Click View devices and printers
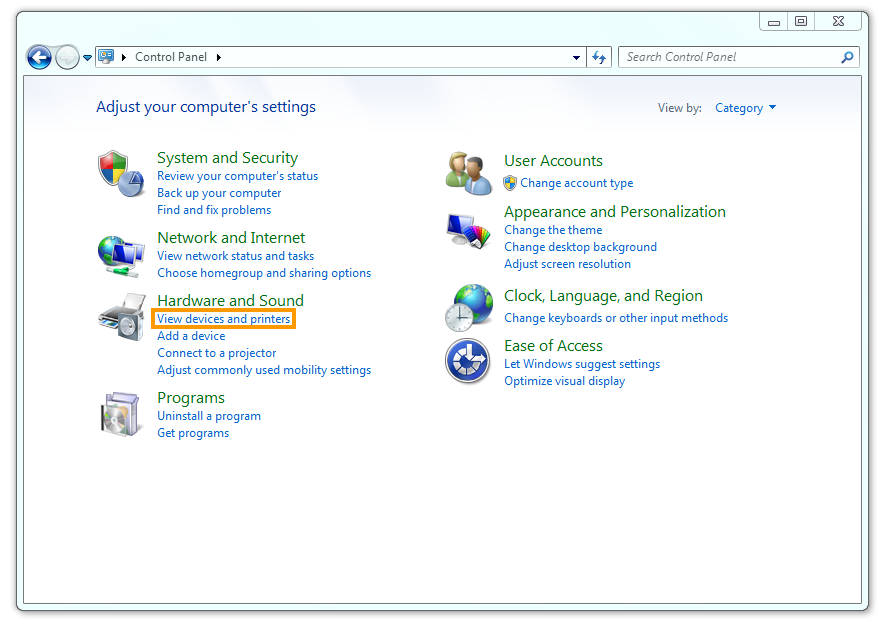 click(222, 318)
